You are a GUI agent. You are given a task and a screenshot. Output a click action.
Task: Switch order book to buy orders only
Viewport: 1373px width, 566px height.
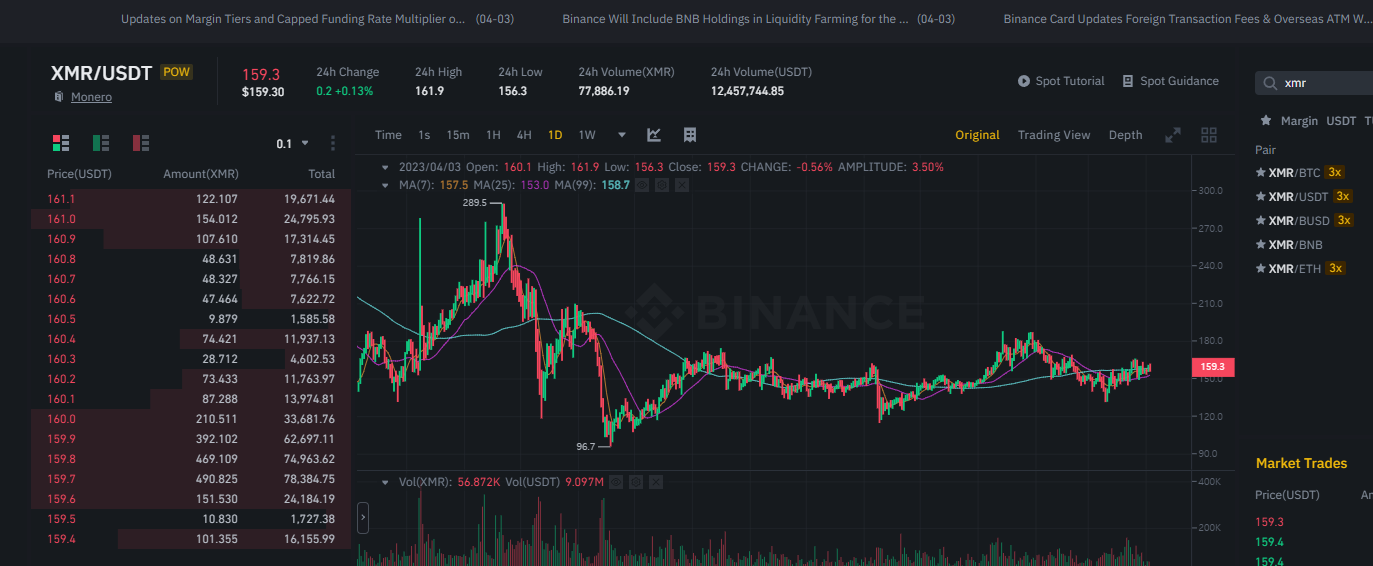click(x=101, y=143)
